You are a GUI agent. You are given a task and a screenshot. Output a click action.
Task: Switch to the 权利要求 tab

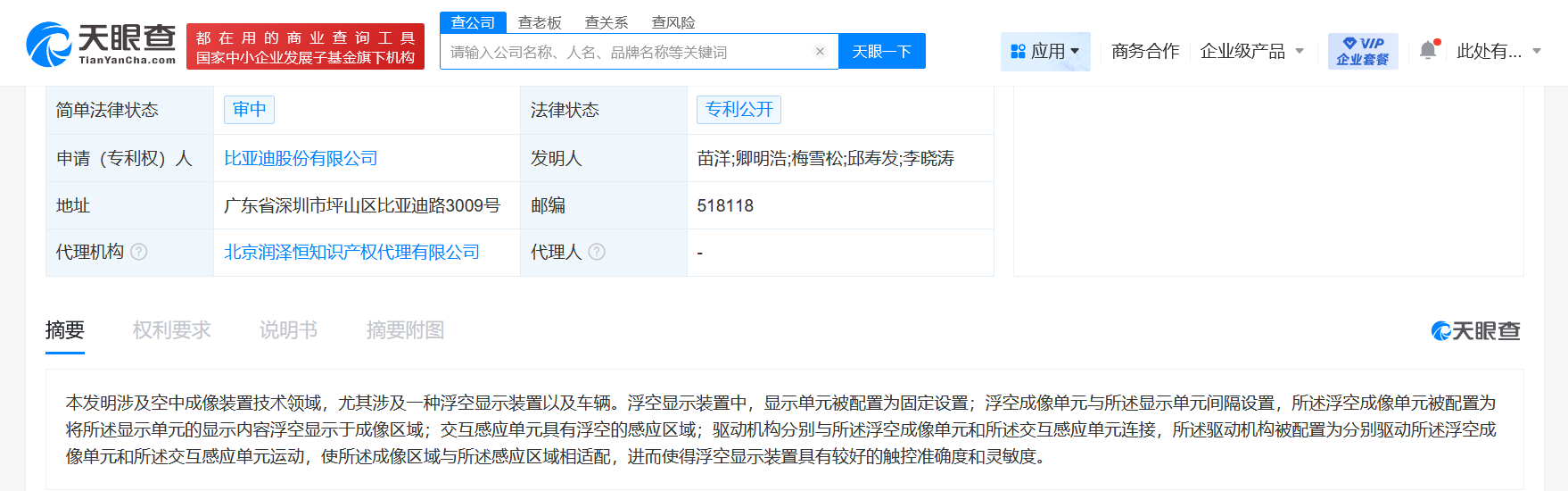172,330
